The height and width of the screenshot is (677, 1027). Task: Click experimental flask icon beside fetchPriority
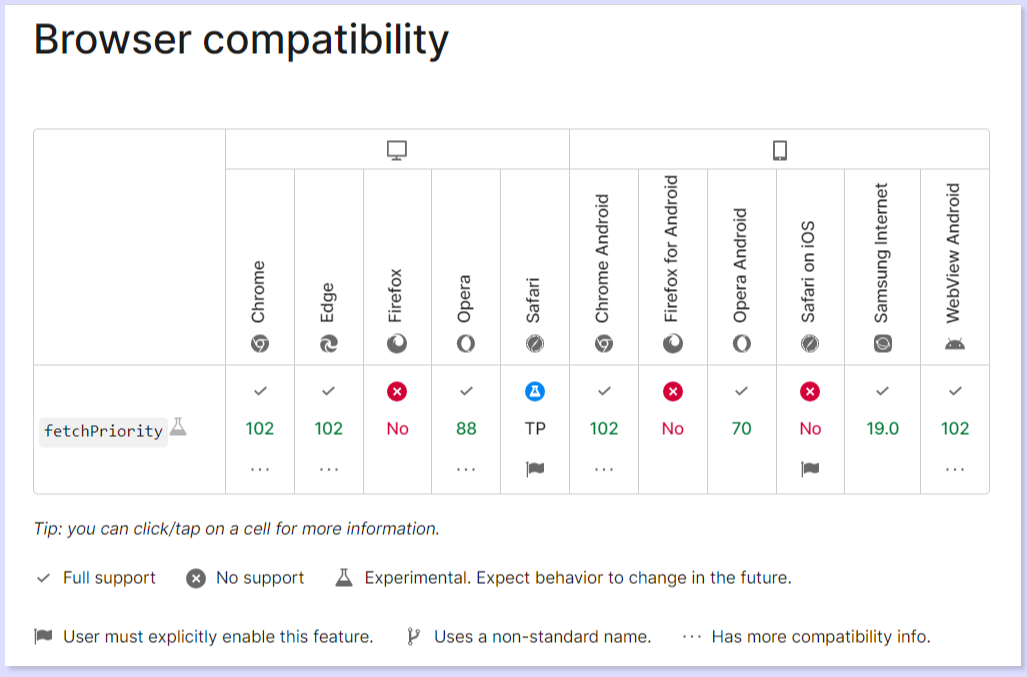point(178,427)
